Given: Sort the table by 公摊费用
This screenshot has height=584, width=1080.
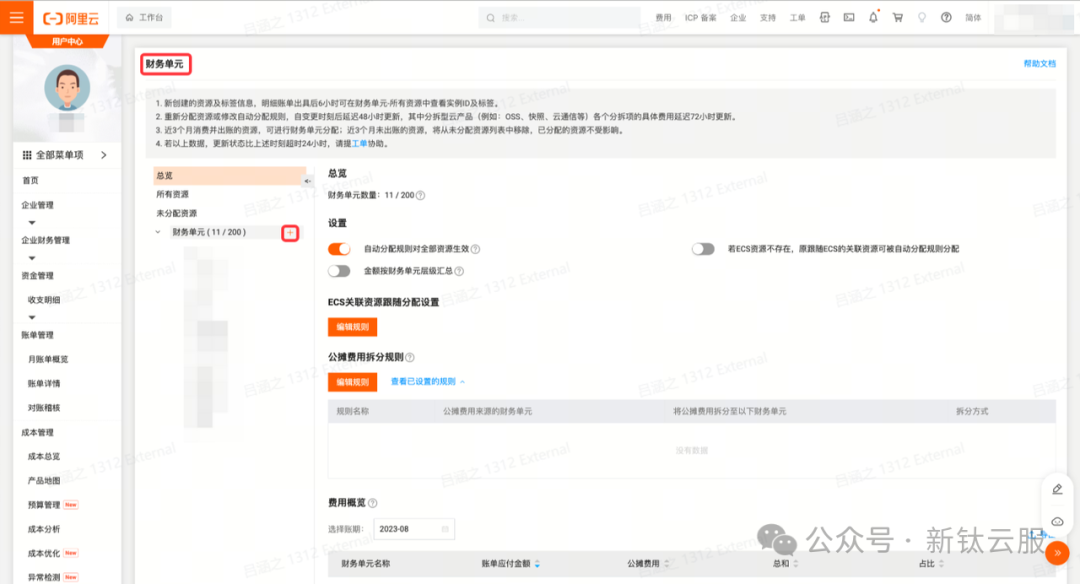Looking at the screenshot, I should point(666,564).
